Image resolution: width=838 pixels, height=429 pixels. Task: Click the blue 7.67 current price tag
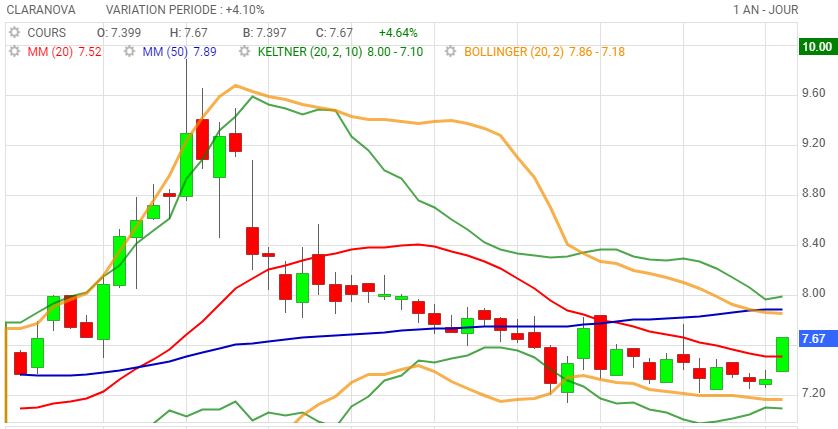[817, 339]
